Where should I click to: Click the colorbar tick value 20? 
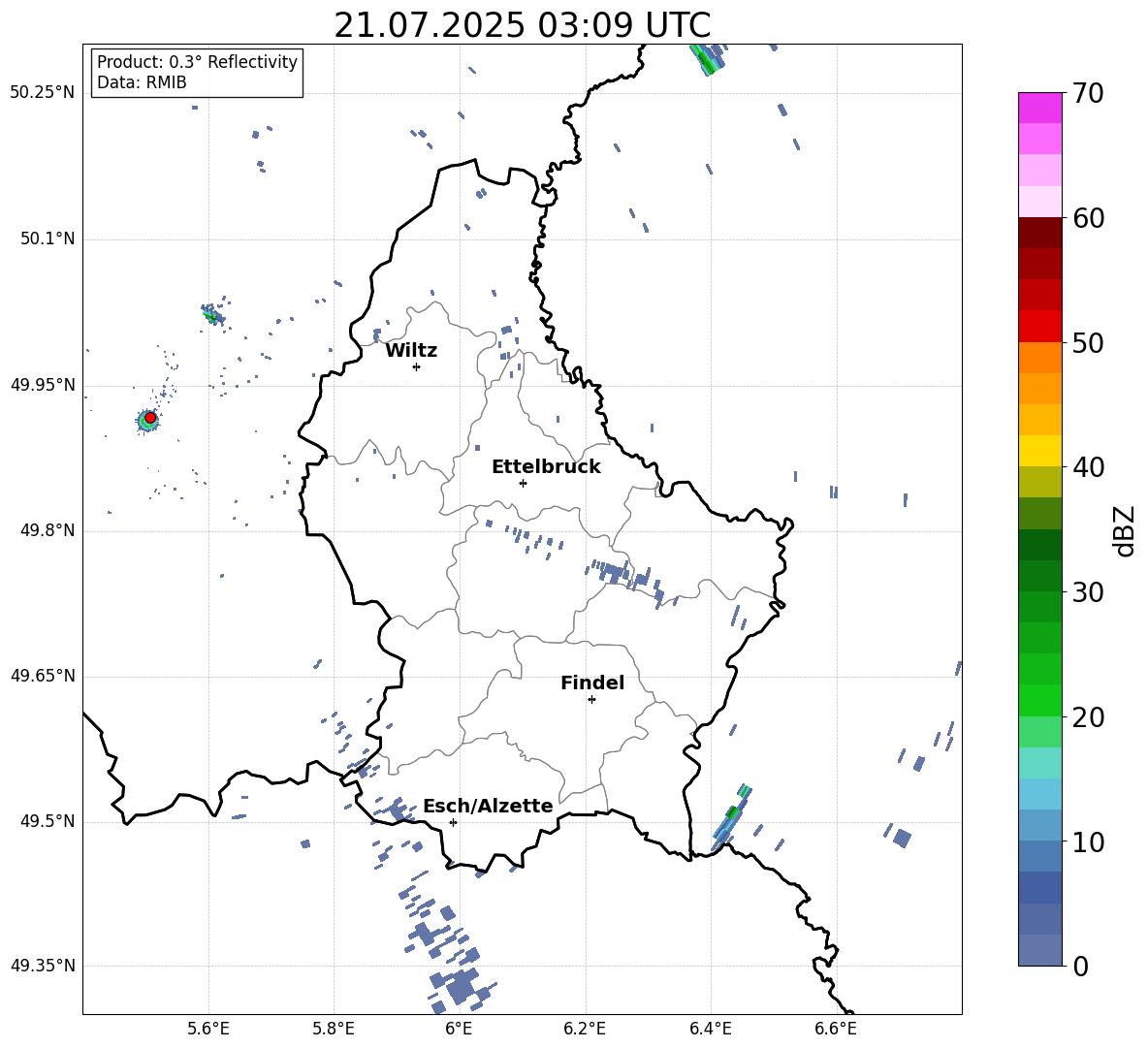[x=1089, y=717]
